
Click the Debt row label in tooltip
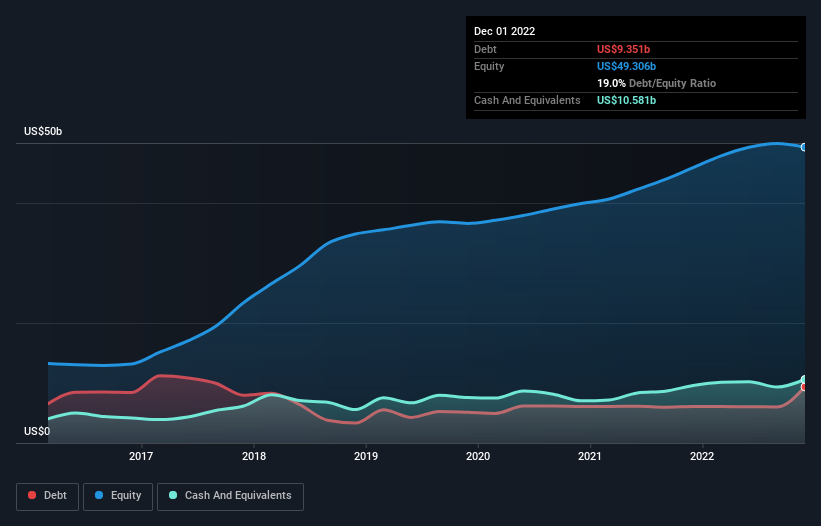coord(485,49)
